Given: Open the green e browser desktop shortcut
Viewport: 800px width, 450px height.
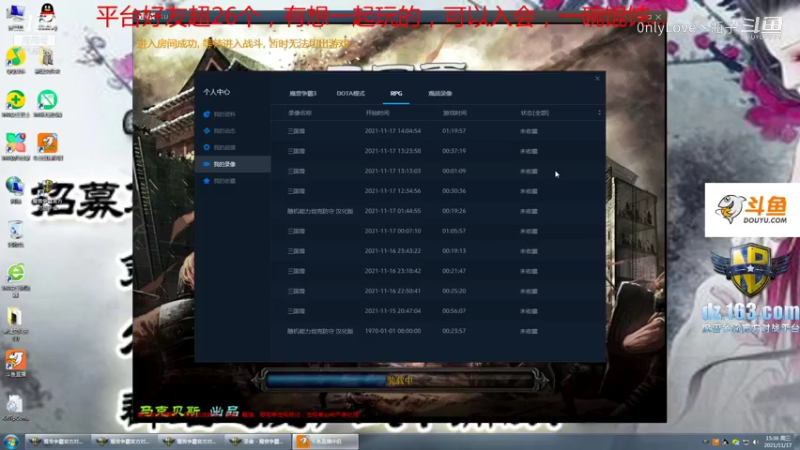Looking at the screenshot, I should click(16, 280).
